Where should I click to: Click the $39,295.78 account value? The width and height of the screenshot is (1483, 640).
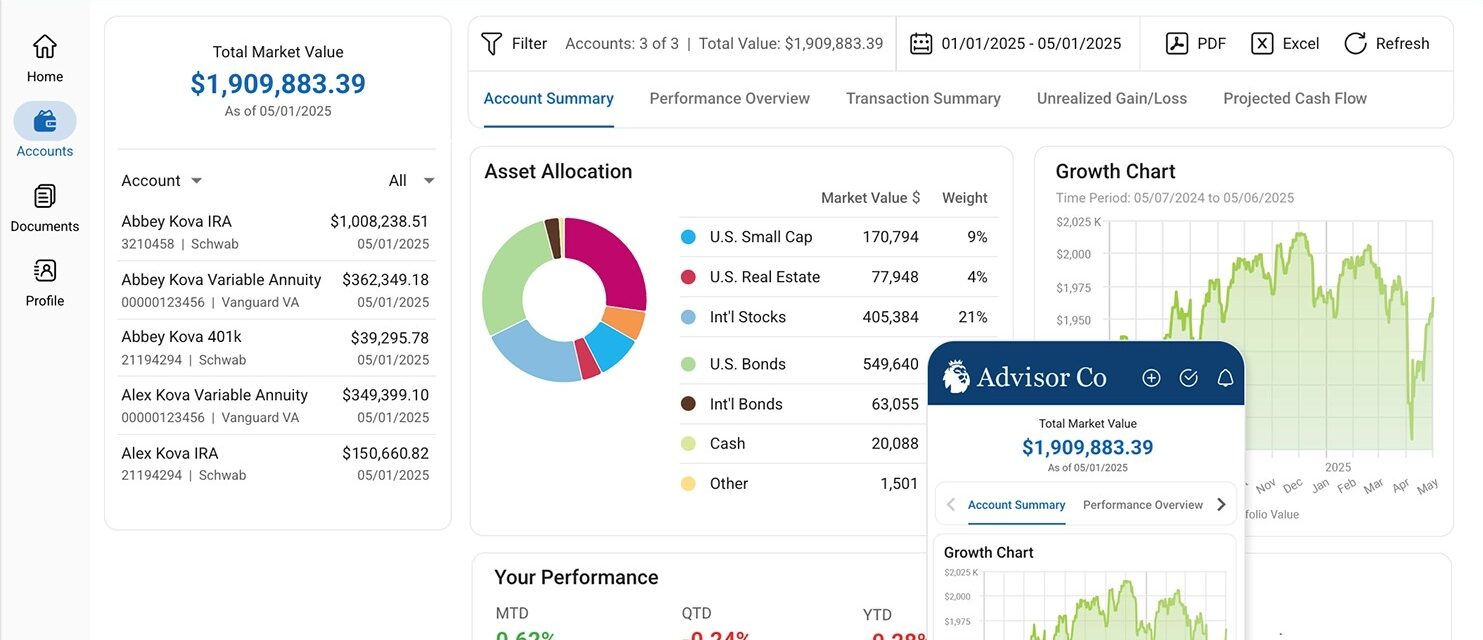(x=390, y=338)
